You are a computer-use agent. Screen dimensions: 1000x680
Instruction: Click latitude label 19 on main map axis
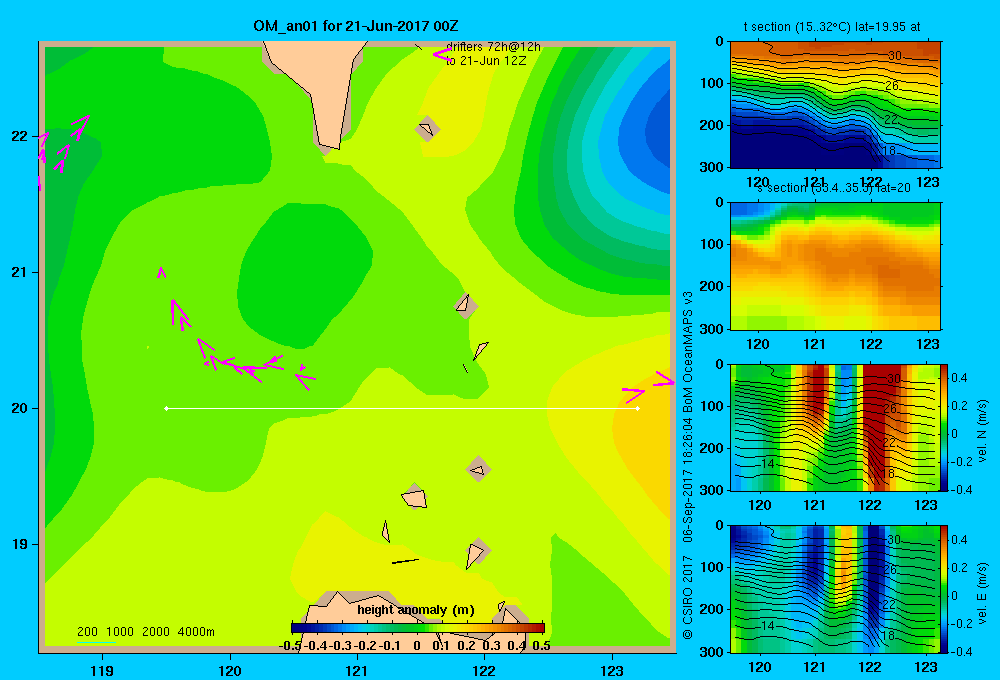19,544
